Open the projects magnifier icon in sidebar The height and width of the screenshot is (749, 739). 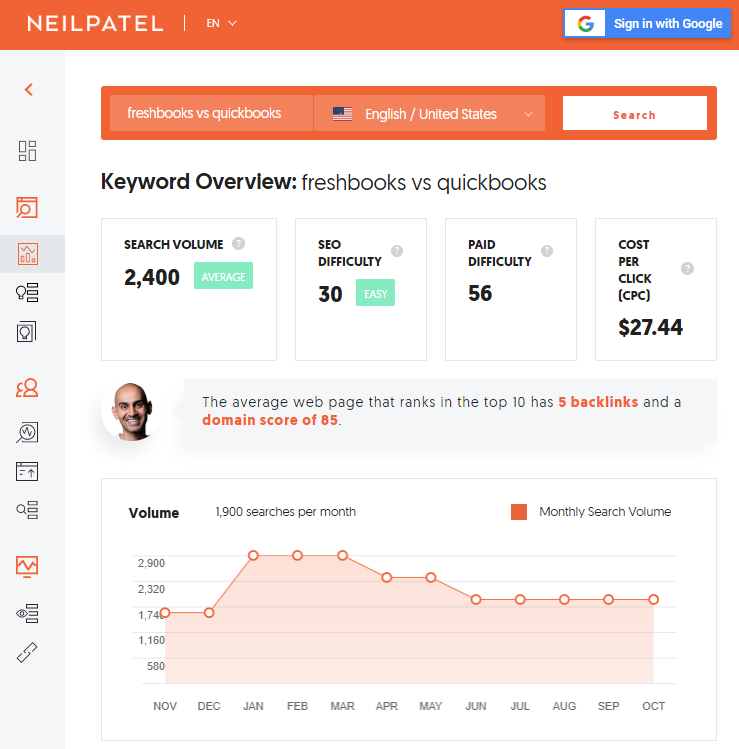27,207
